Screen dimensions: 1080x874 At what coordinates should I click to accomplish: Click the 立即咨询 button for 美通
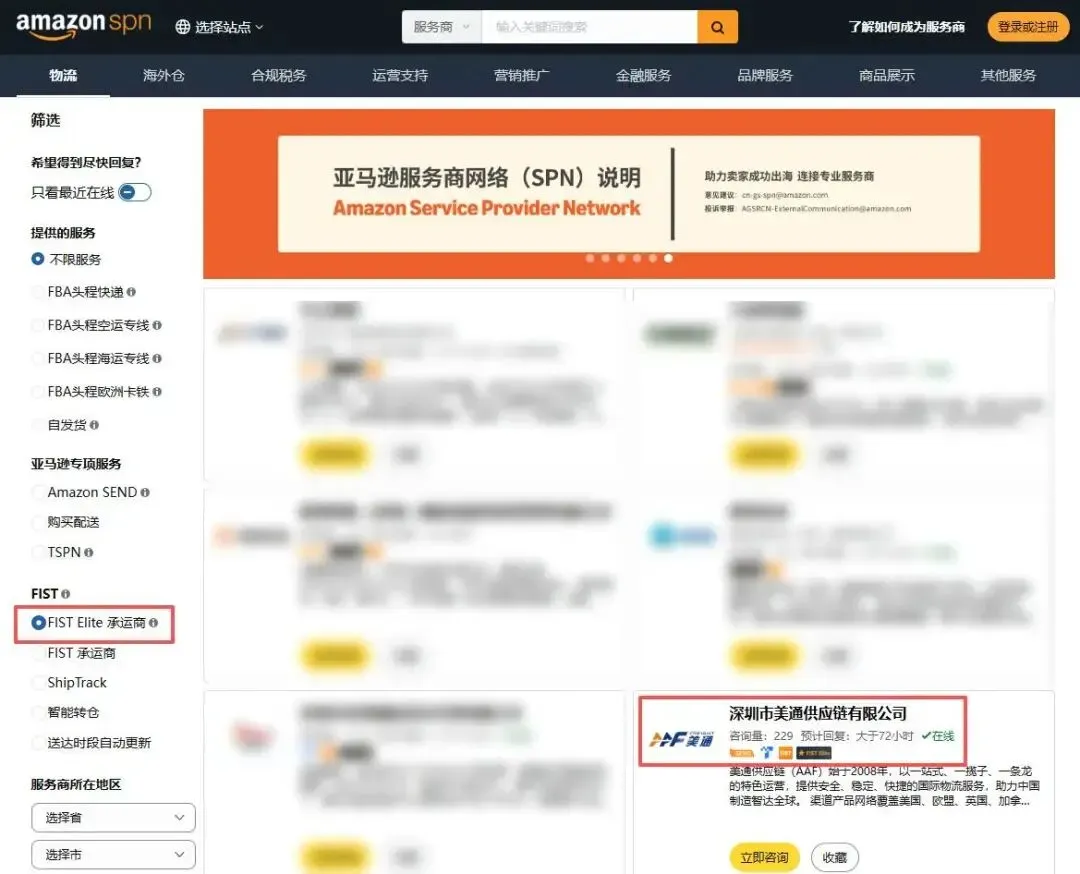click(765, 857)
